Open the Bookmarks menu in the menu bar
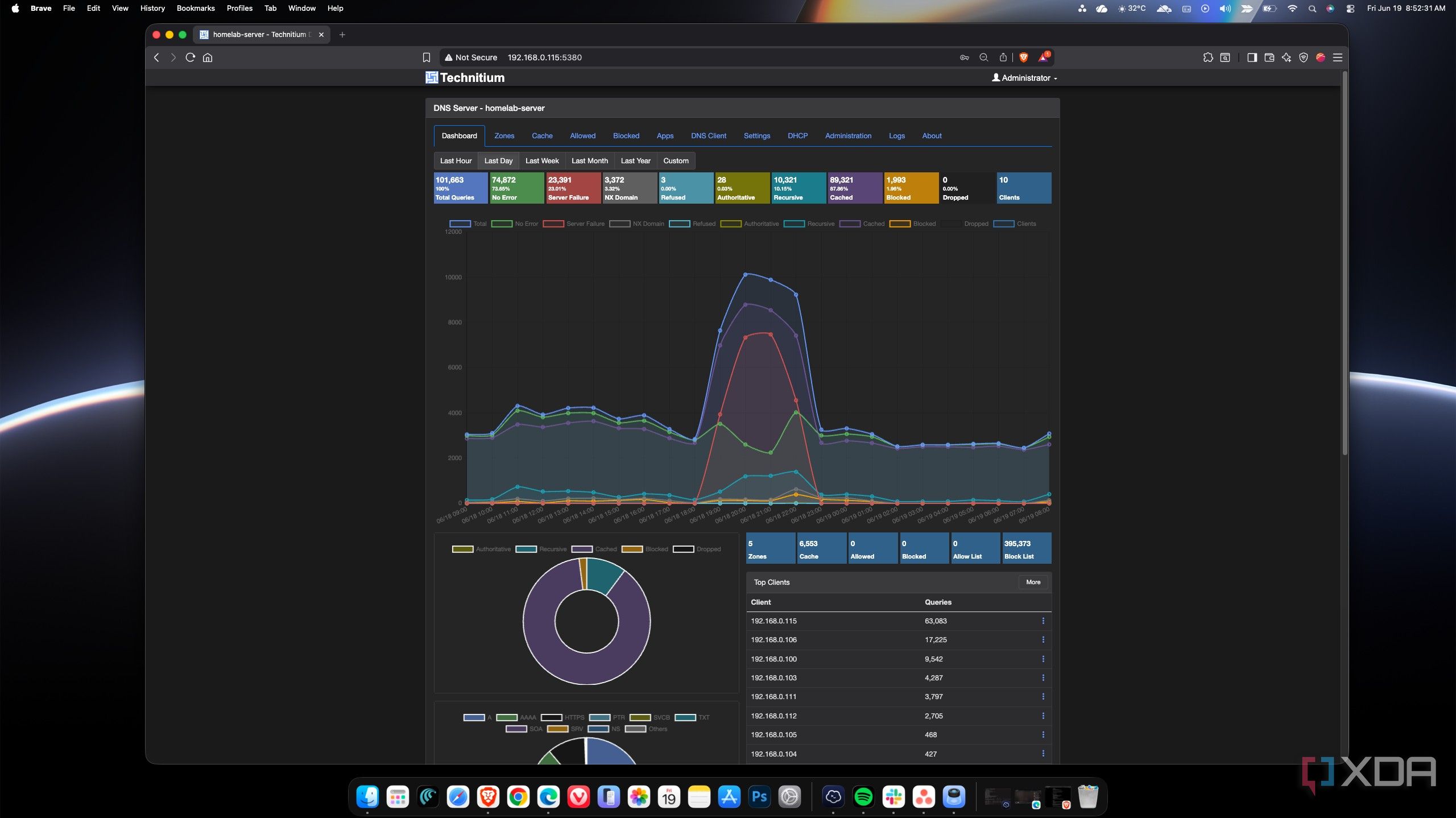Viewport: 1456px width, 818px height. click(196, 8)
